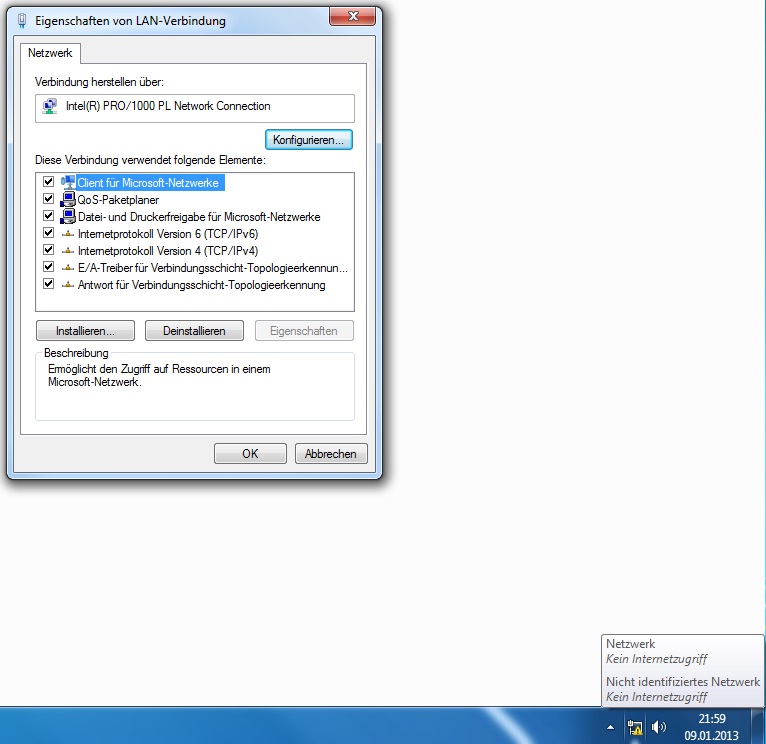Click the Intel(R) PRO/1000 PL Network Connection field
The width and height of the screenshot is (766, 744).
click(195, 108)
